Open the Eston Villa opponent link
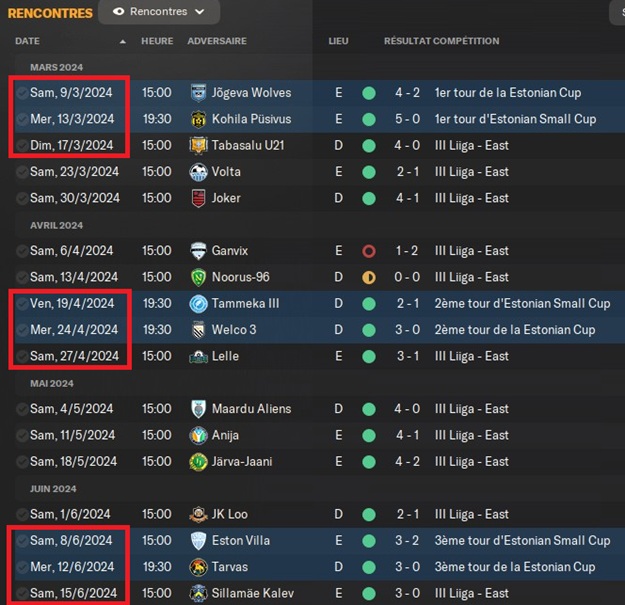 [x=241, y=540]
